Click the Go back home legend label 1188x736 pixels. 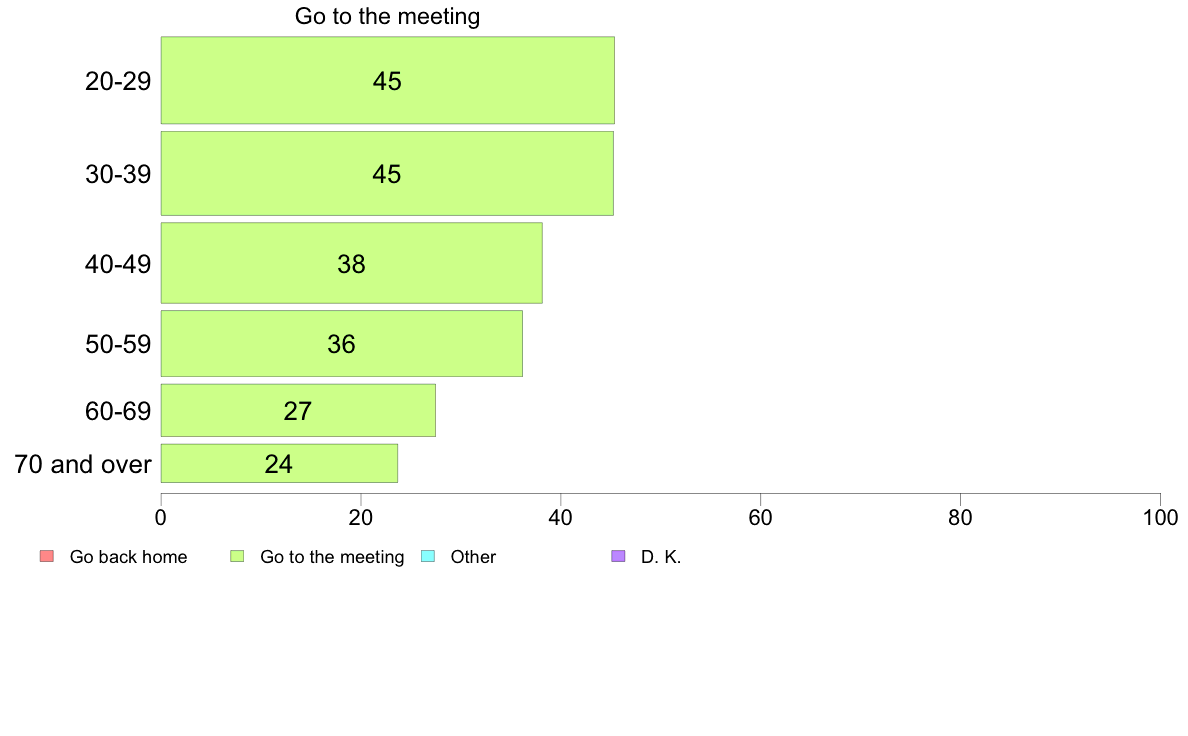coord(128,557)
